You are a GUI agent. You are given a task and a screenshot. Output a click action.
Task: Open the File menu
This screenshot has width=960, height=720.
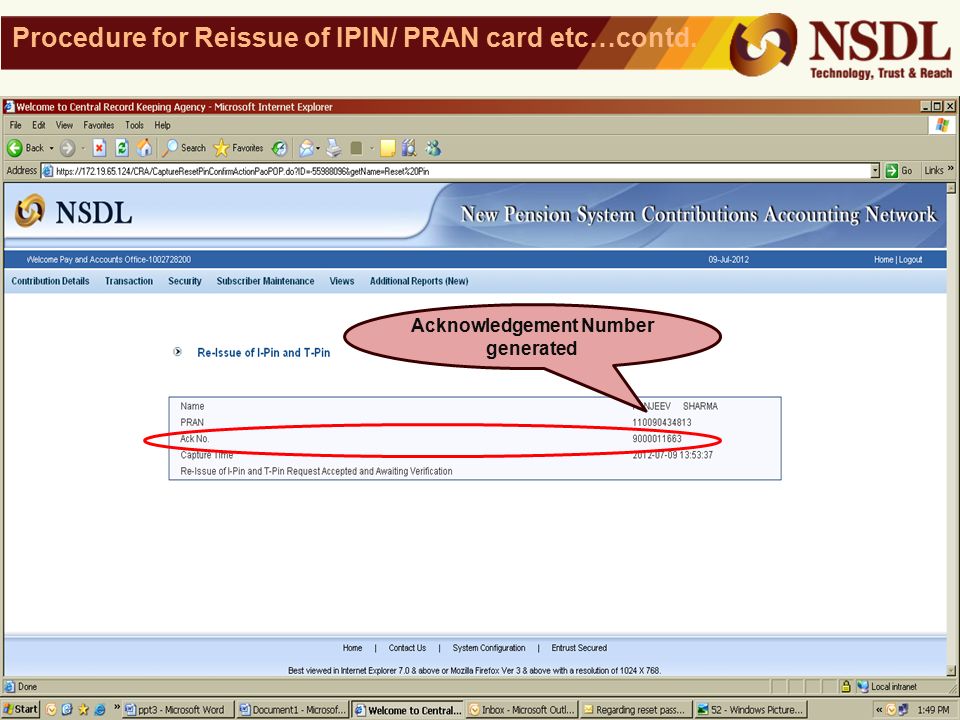click(x=15, y=126)
